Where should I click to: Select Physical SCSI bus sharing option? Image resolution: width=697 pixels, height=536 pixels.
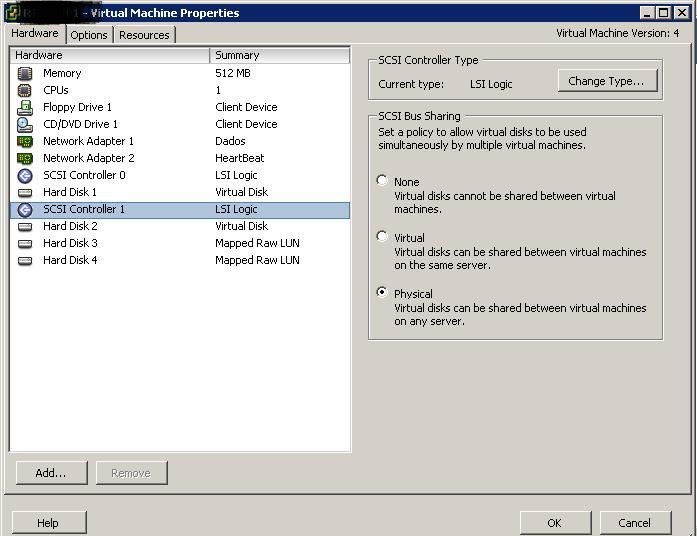382,292
